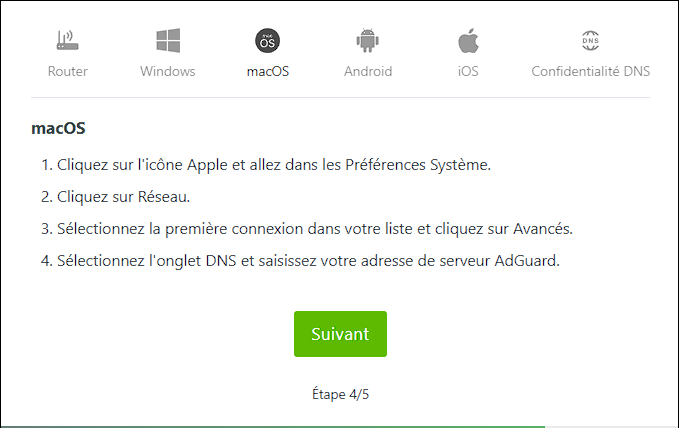Viewport: 679px width, 428px height.
Task: Click the green progress bar at bottom
Action: click(273, 426)
